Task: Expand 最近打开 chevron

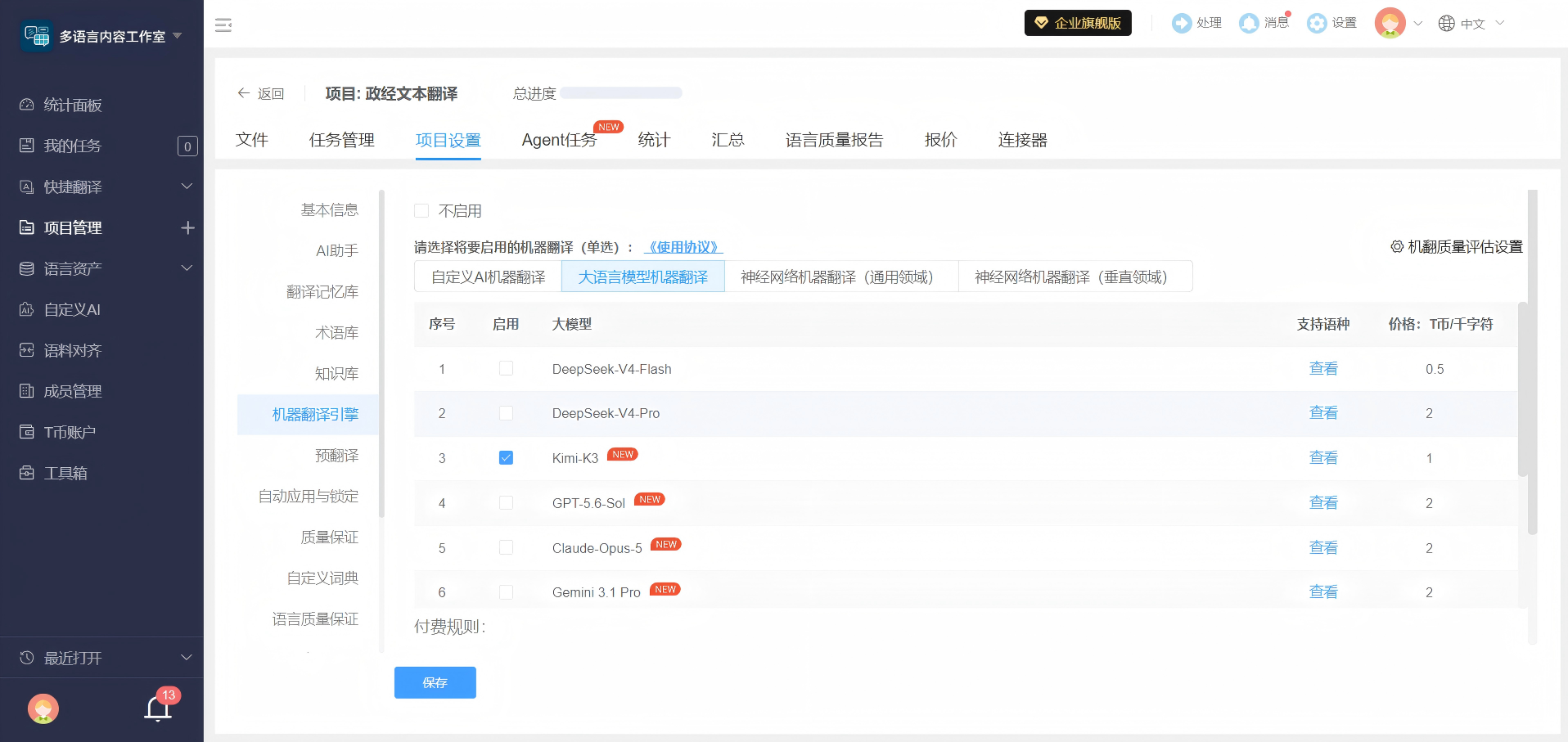Action: pyautogui.click(x=187, y=658)
